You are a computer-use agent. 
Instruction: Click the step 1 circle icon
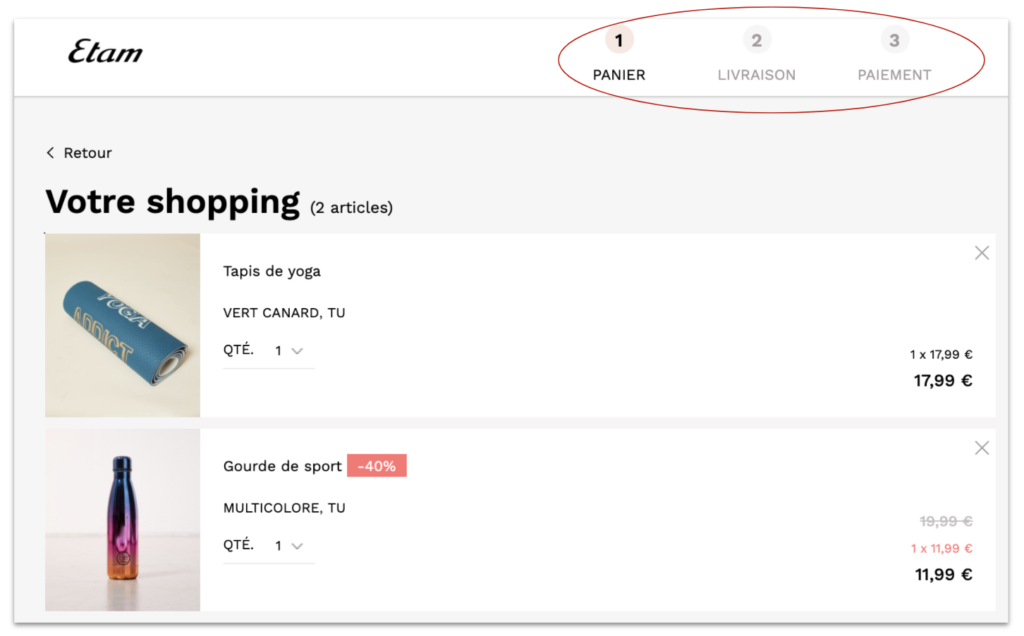(619, 41)
